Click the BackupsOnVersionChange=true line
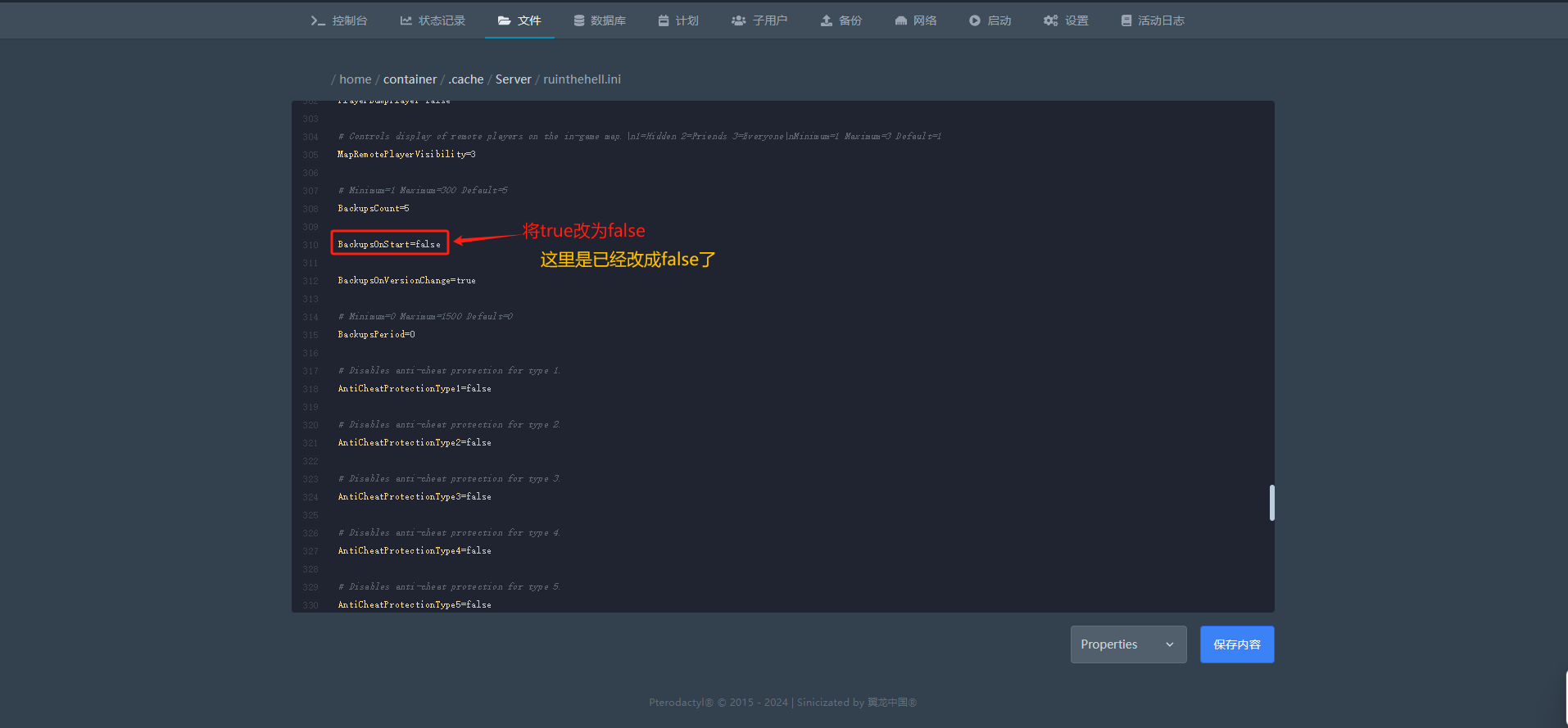Viewport: 1568px width, 728px height. tap(406, 280)
